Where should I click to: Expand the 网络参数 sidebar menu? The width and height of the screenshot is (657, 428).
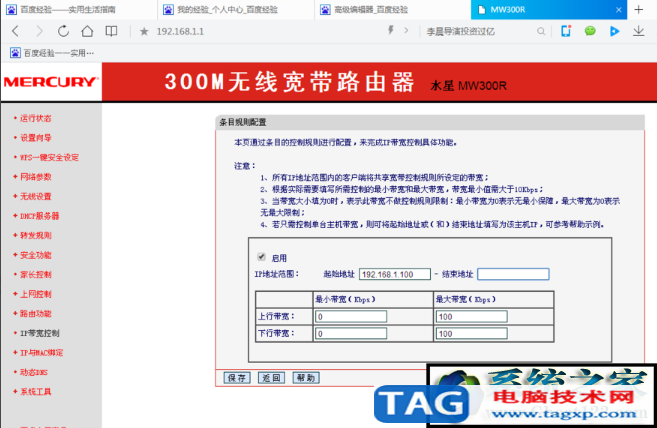click(36, 176)
